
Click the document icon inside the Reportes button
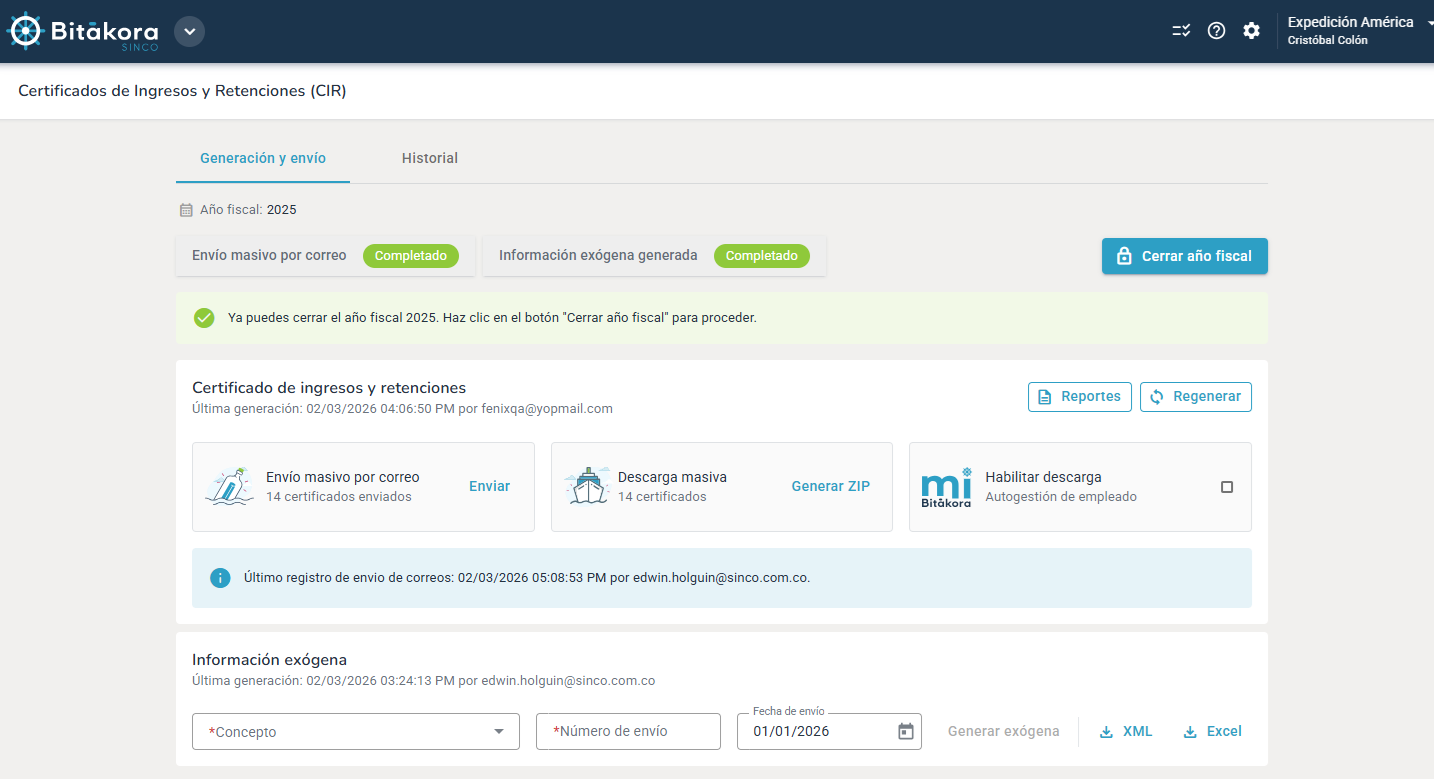click(x=1044, y=396)
